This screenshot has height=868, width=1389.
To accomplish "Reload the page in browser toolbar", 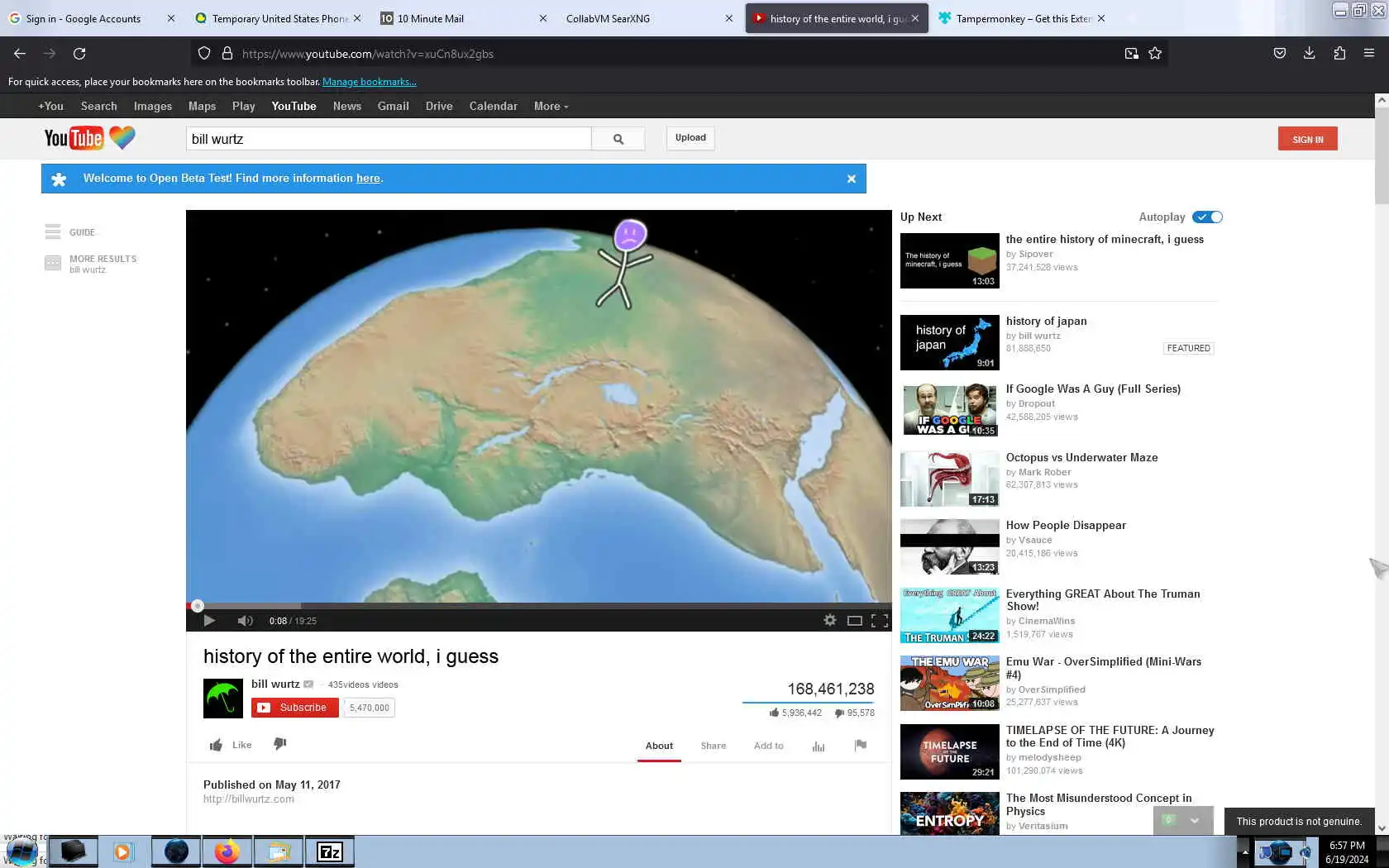I will click(x=79, y=54).
